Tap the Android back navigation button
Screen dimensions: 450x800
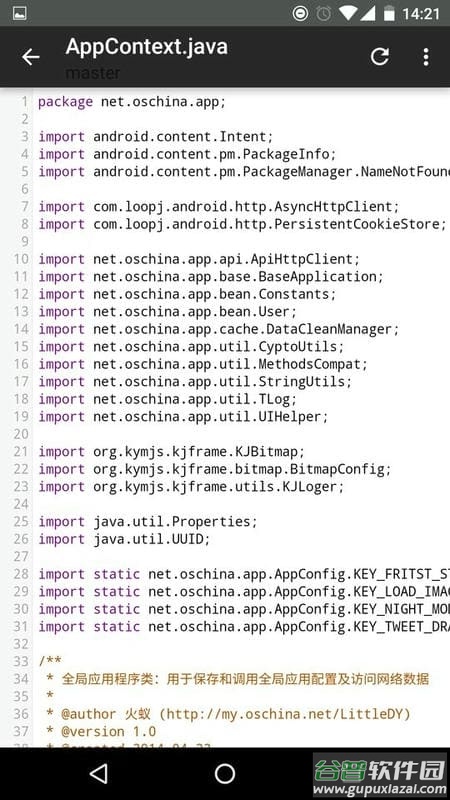click(x=98, y=773)
